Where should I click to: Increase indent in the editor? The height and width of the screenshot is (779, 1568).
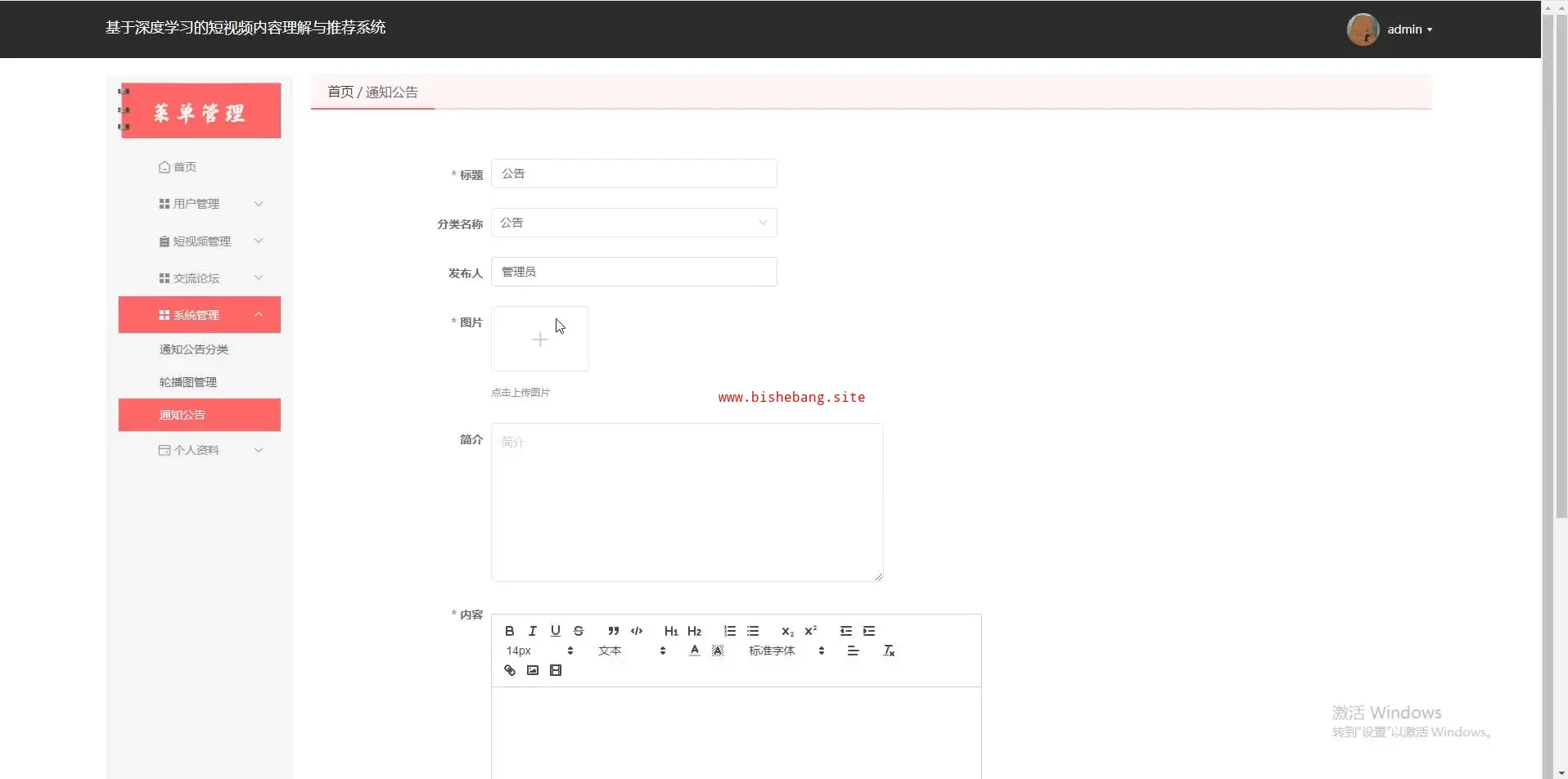click(869, 631)
